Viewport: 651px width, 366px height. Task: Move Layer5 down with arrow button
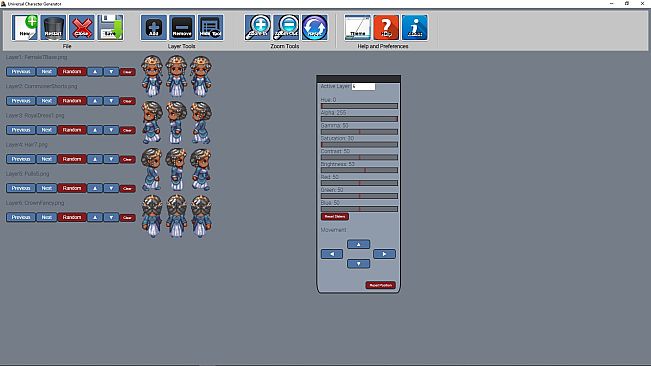[x=111, y=188]
